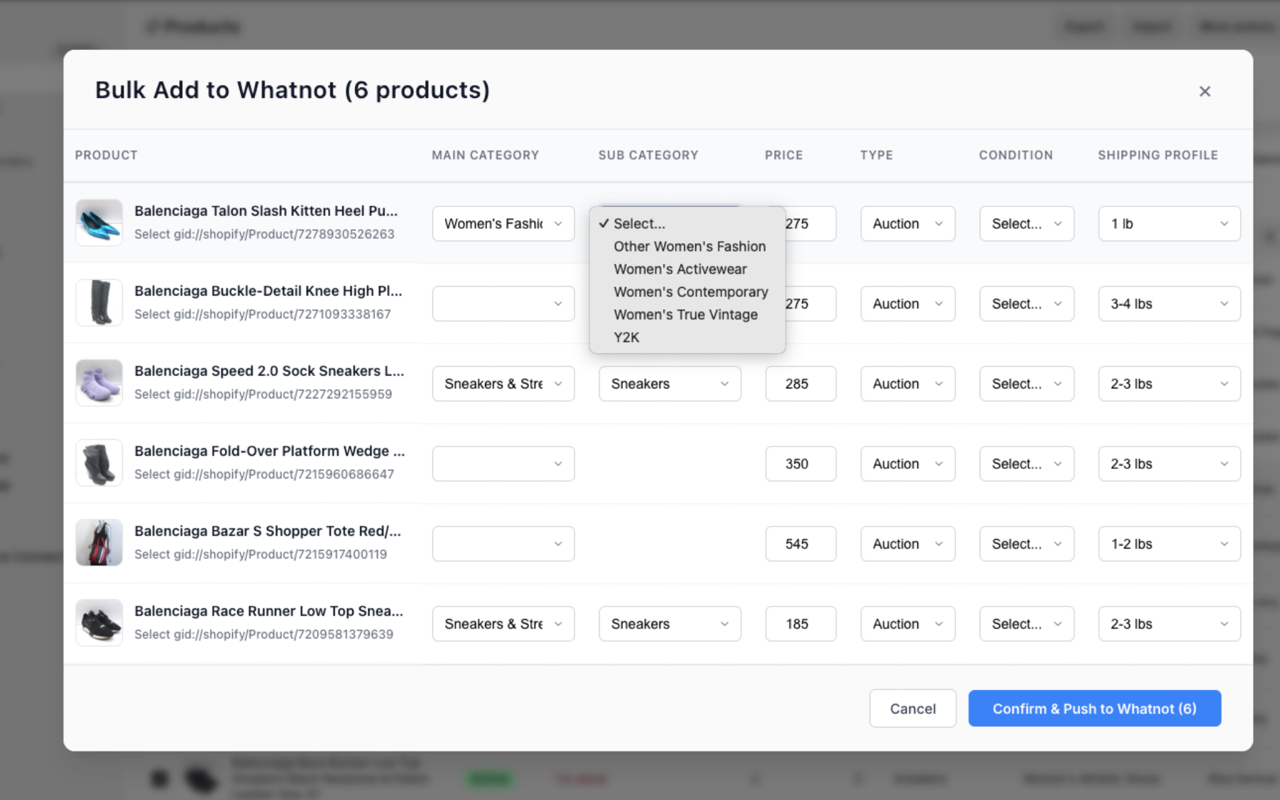Click the CONDITION column header
The height and width of the screenshot is (800, 1280).
(x=1016, y=155)
